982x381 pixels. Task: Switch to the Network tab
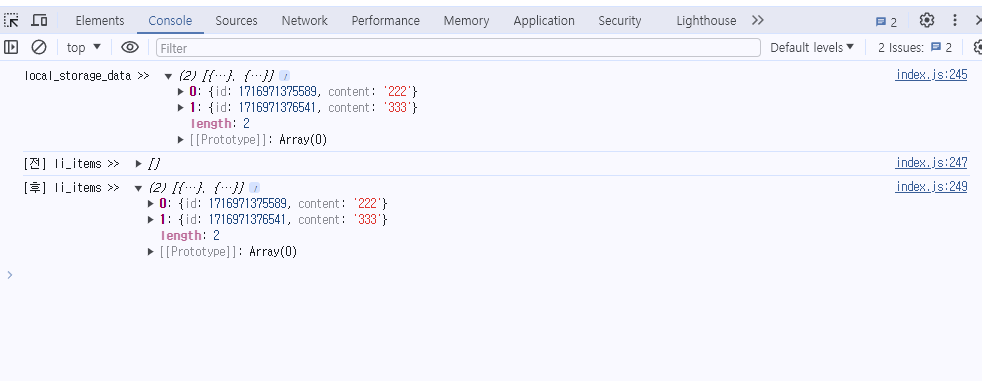(x=304, y=21)
